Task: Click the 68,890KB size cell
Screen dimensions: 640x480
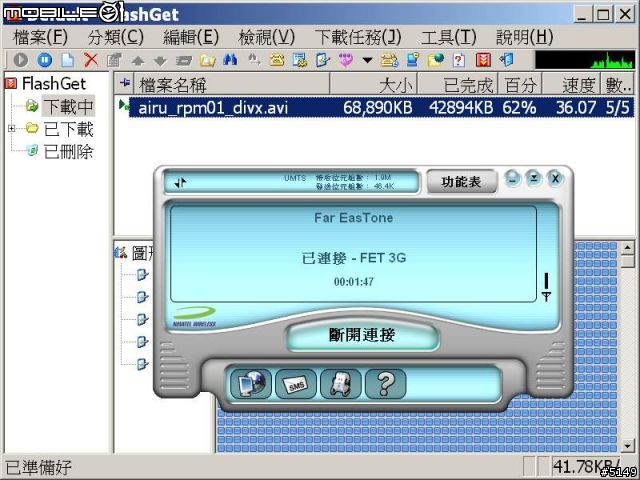Action: click(377, 108)
